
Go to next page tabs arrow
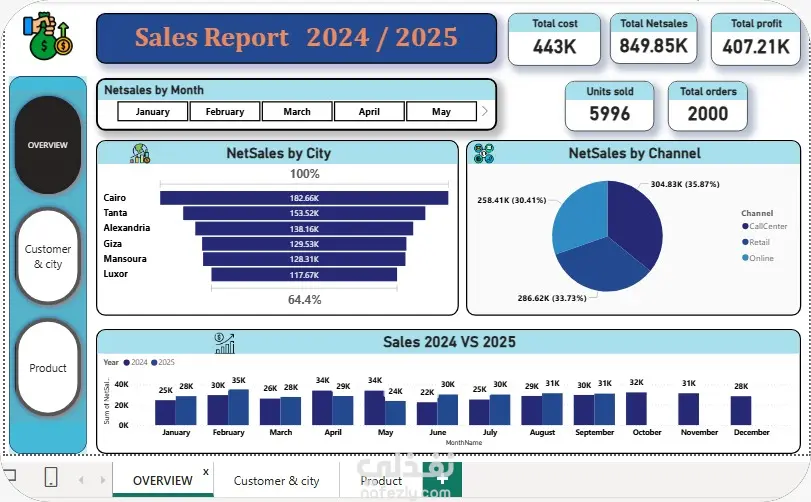[103, 480]
